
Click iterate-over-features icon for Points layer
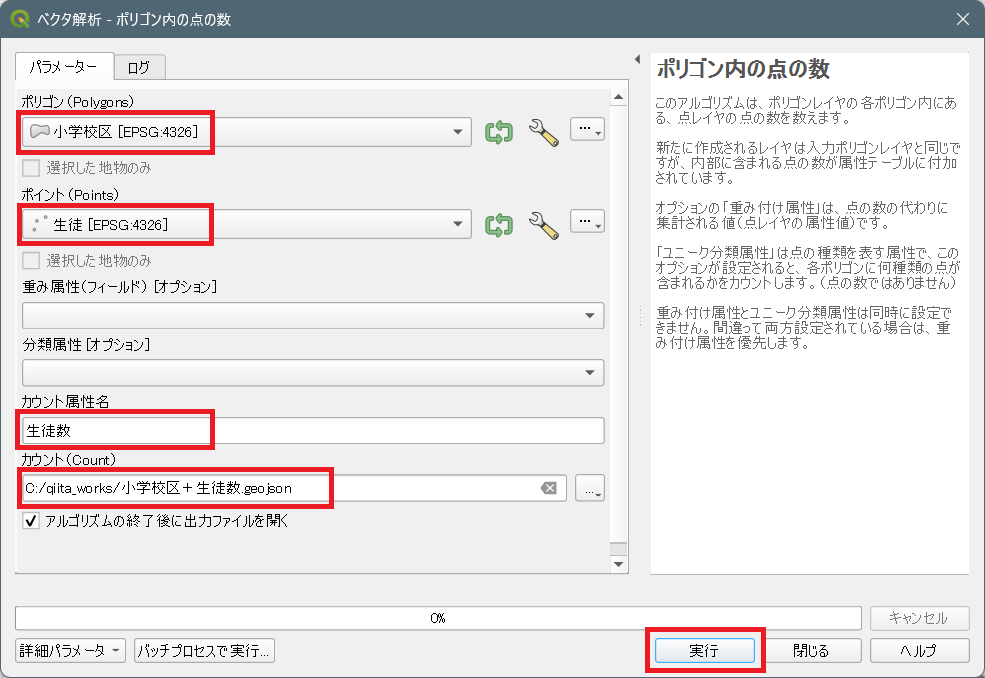499,225
